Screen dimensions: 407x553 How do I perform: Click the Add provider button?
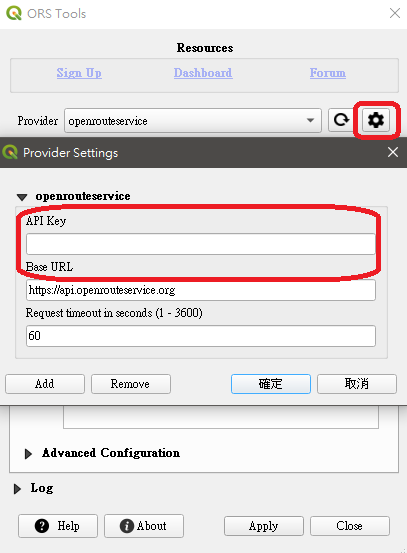[x=45, y=384]
